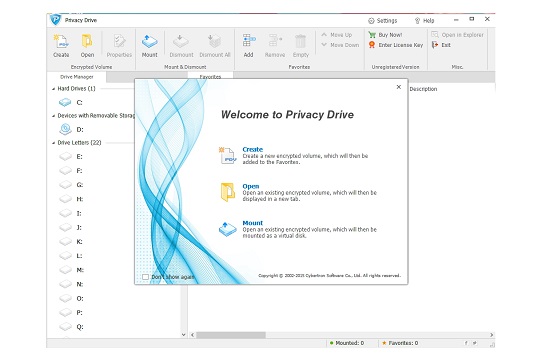Click the Facebook icon in status bar
The image size is (550, 364).
(x=466, y=343)
